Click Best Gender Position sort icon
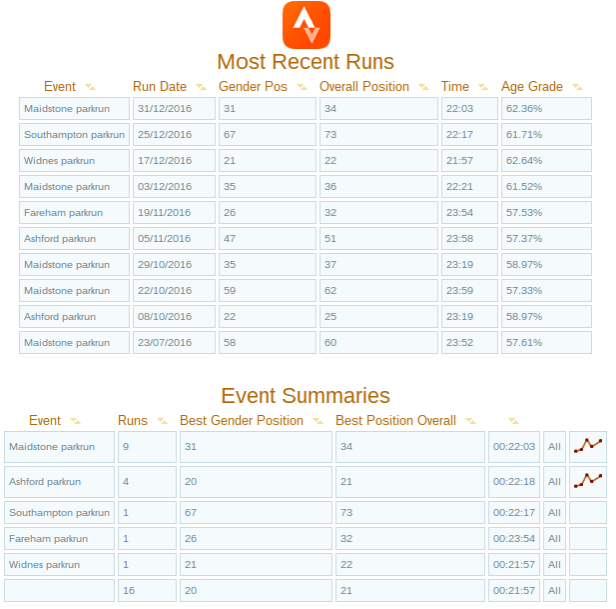 [318, 422]
